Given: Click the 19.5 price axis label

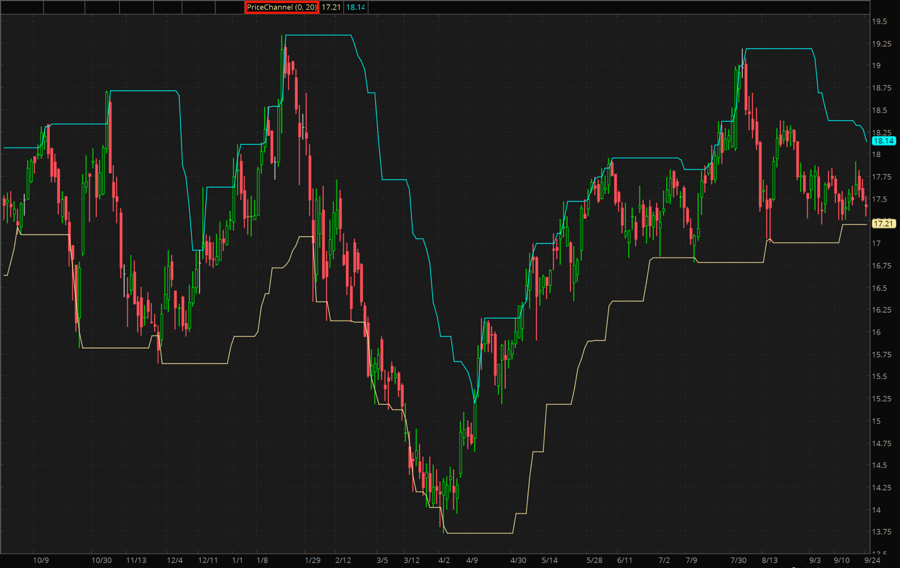Looking at the screenshot, I should point(881,21).
